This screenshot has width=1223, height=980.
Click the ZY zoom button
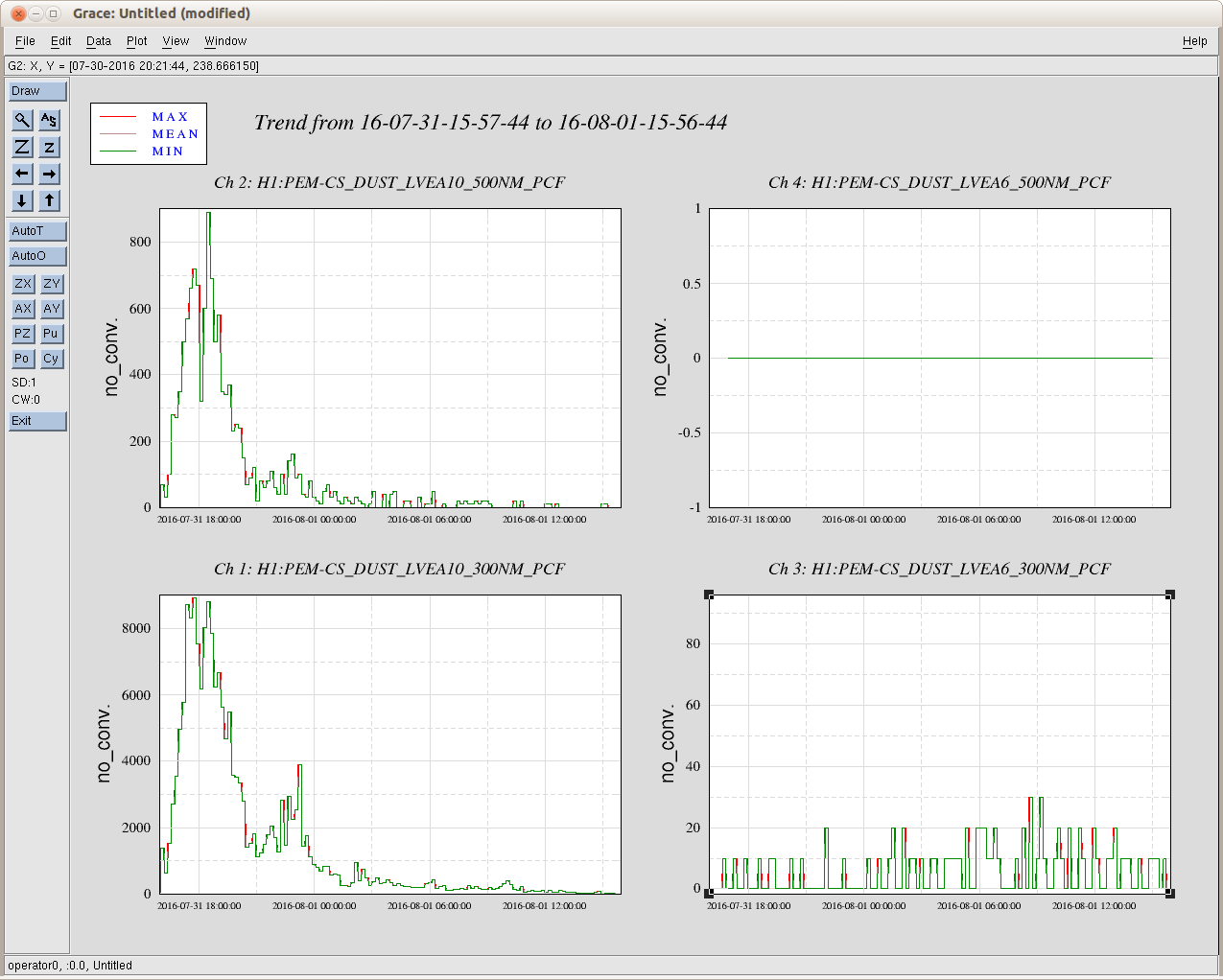[52, 284]
